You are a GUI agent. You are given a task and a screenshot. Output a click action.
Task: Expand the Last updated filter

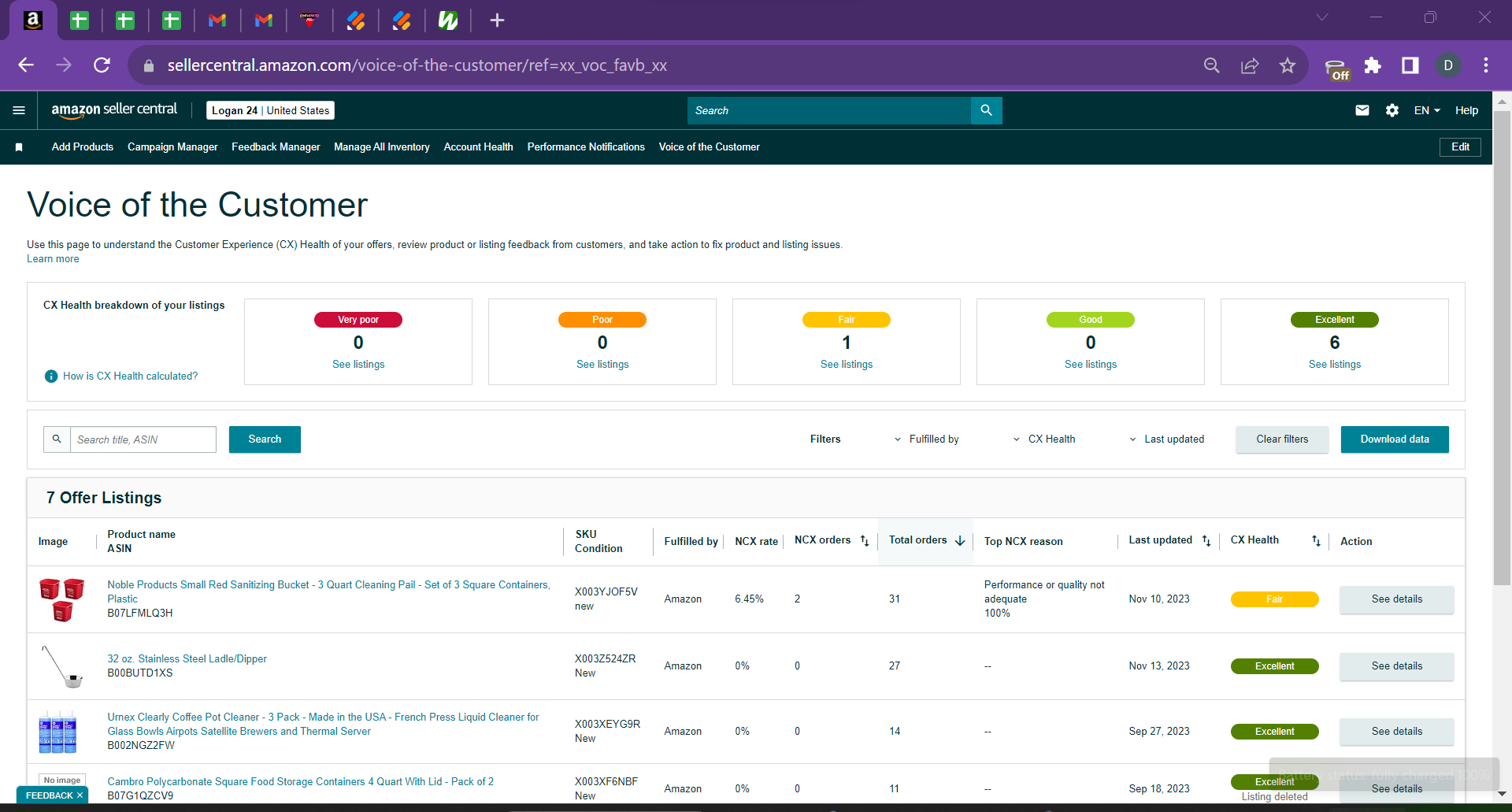point(1166,439)
